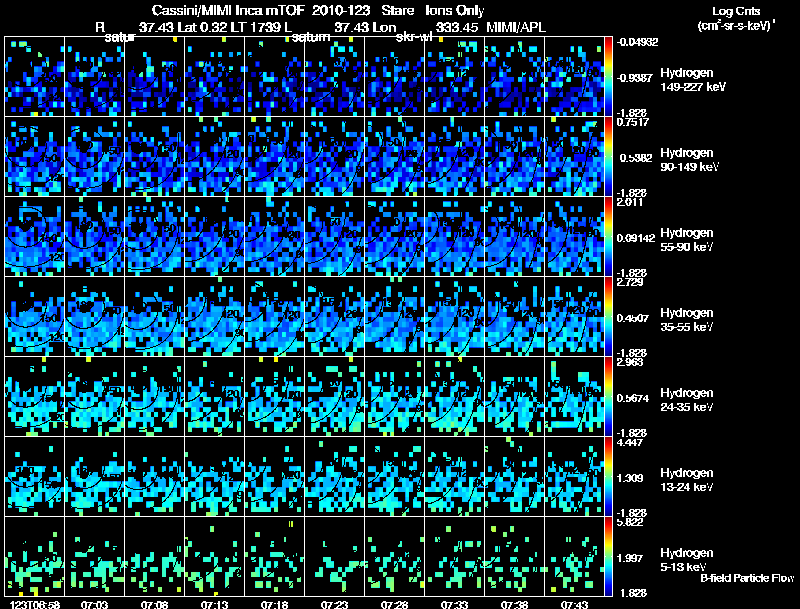Screen dimensions: 800x609
Task: Open the 90-149 keV panel at 07:03
Action: [94, 157]
